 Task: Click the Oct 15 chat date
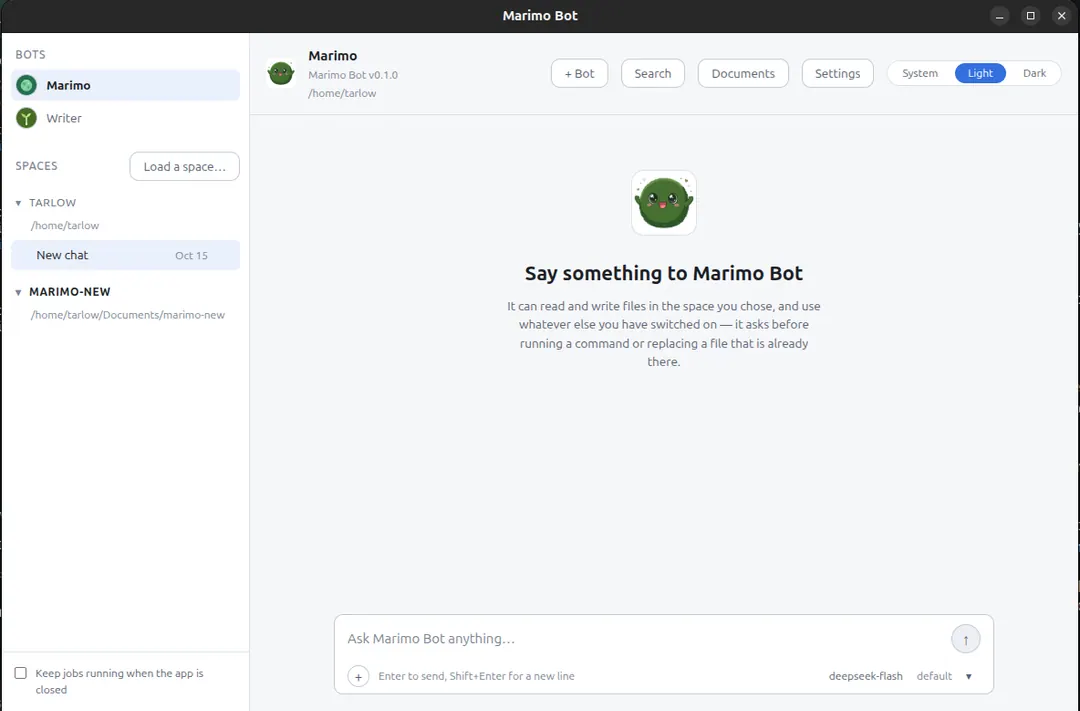click(191, 256)
